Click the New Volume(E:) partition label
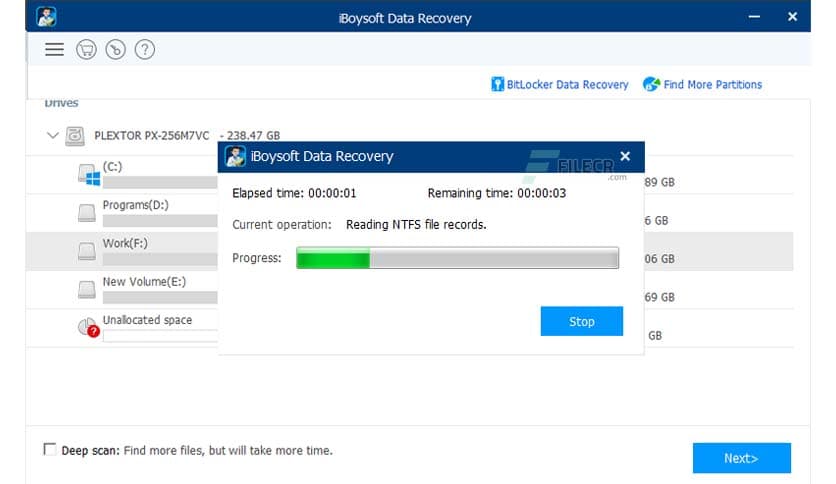This screenshot has width=836, height=484. [x=144, y=282]
